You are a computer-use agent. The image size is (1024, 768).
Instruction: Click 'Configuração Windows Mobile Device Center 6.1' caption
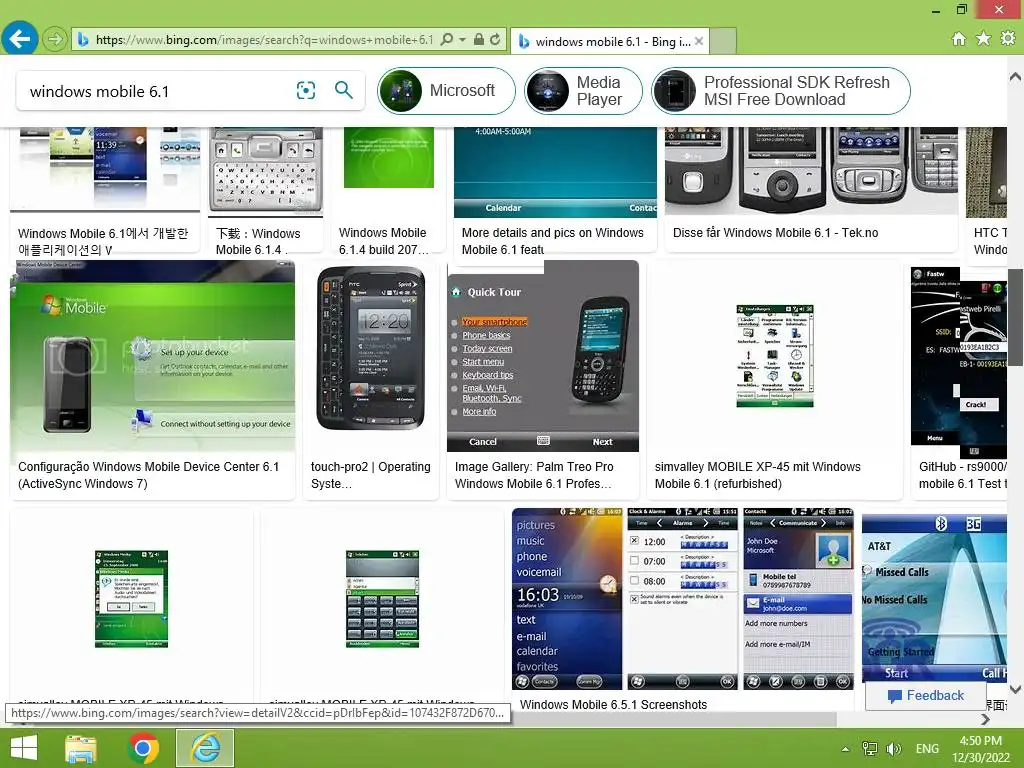coord(148,475)
